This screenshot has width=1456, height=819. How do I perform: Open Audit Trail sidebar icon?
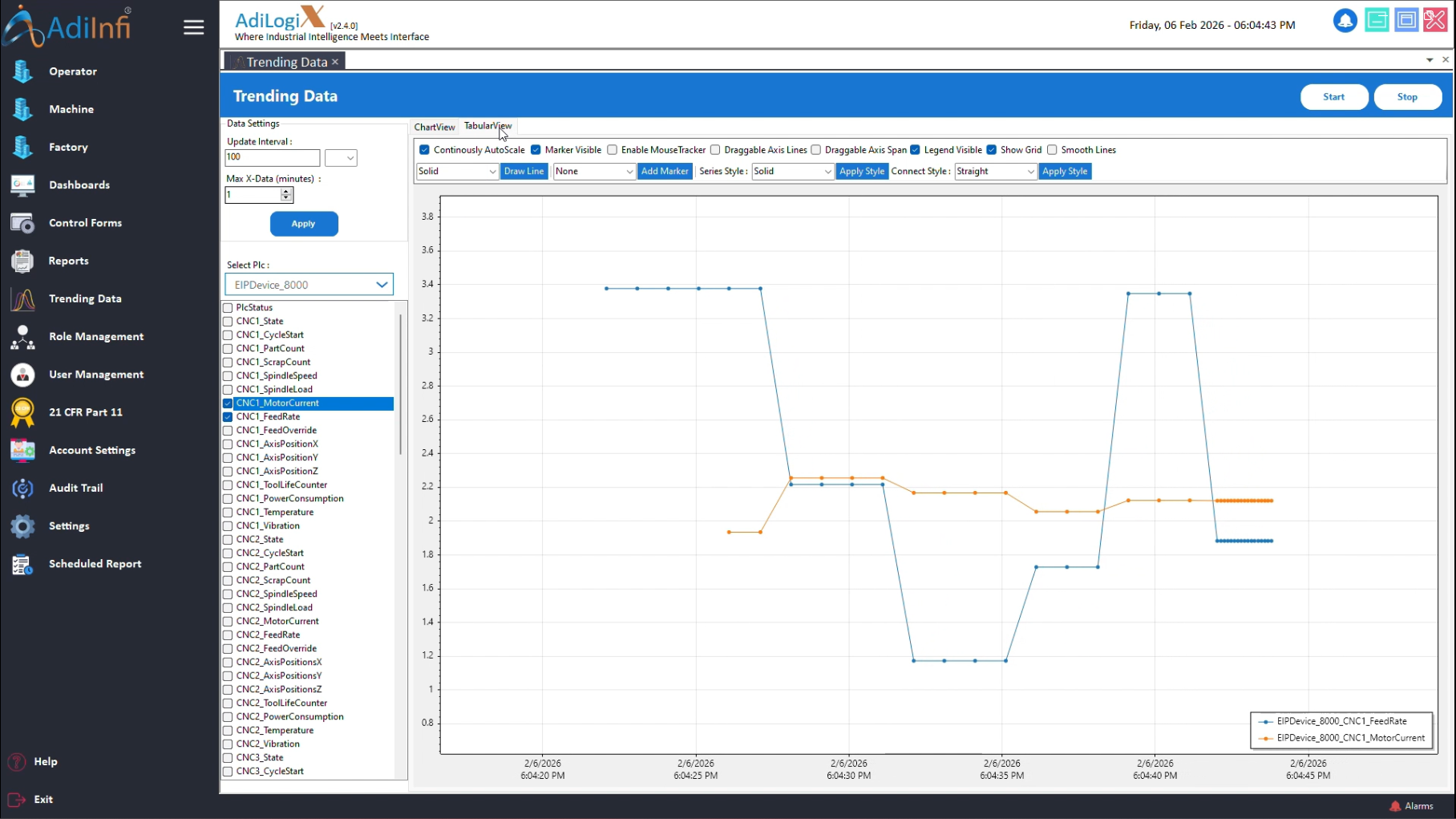(x=22, y=488)
